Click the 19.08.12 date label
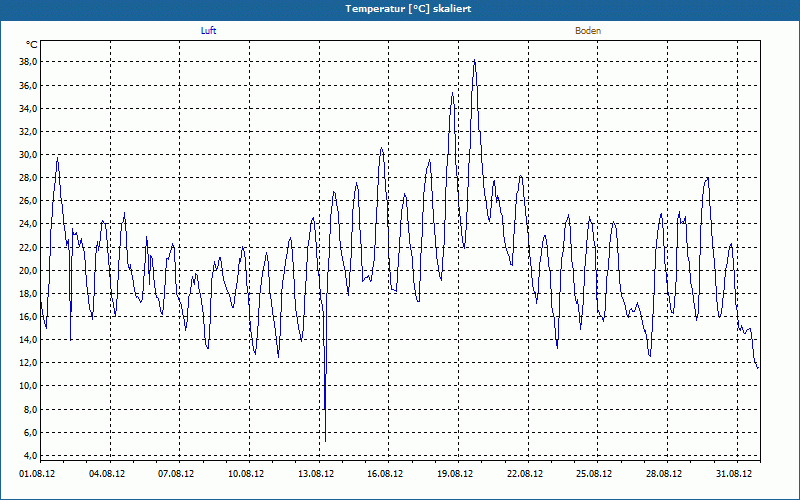Image resolution: width=800 pixels, height=500 pixels. coord(455,473)
